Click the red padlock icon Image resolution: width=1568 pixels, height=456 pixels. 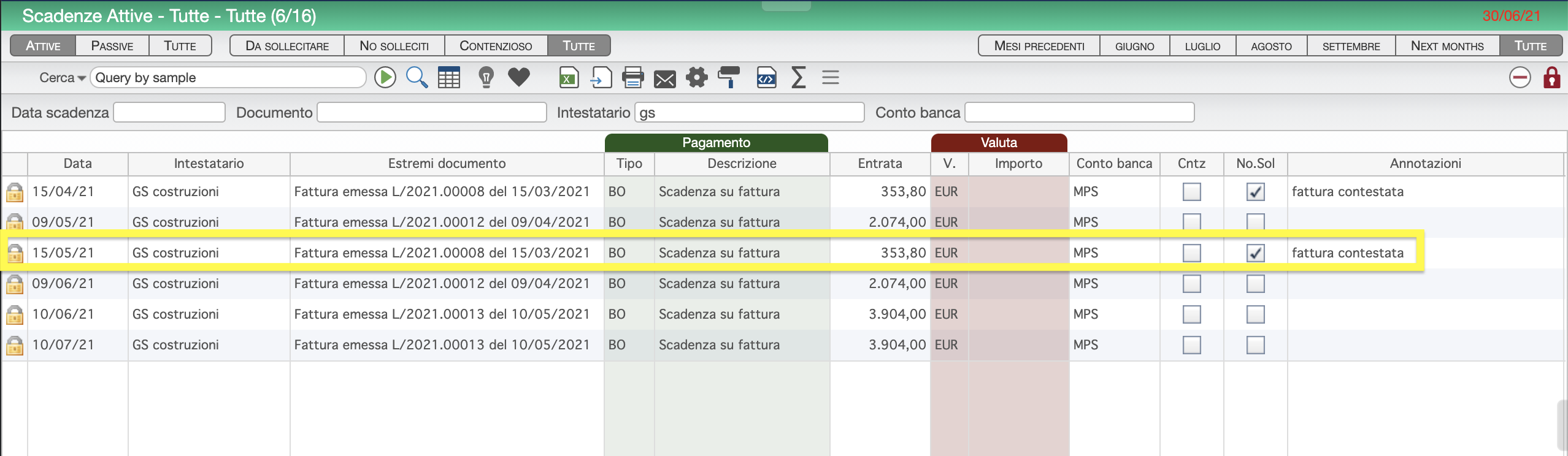coord(1551,78)
